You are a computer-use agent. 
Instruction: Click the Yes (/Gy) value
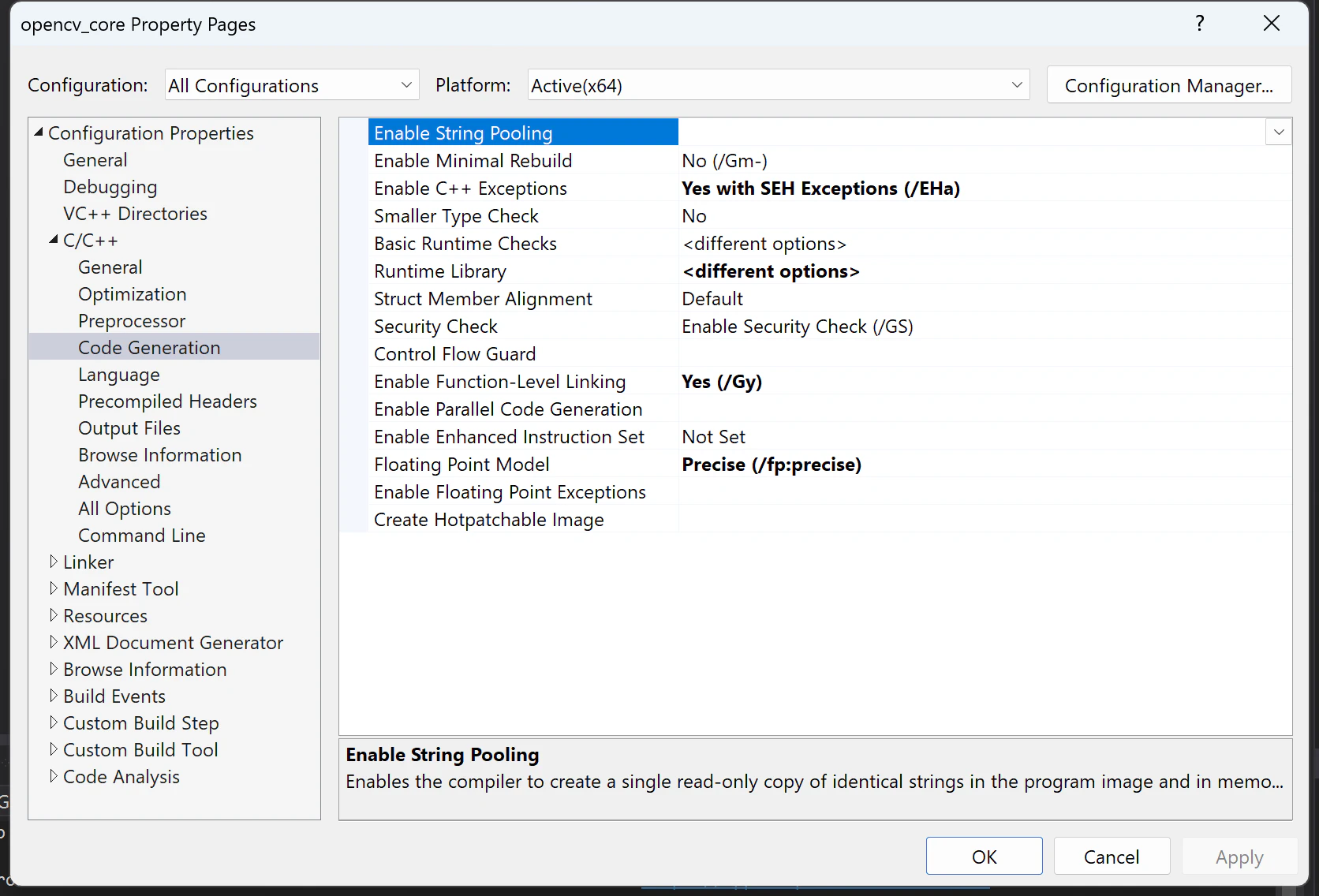pyautogui.click(x=722, y=382)
